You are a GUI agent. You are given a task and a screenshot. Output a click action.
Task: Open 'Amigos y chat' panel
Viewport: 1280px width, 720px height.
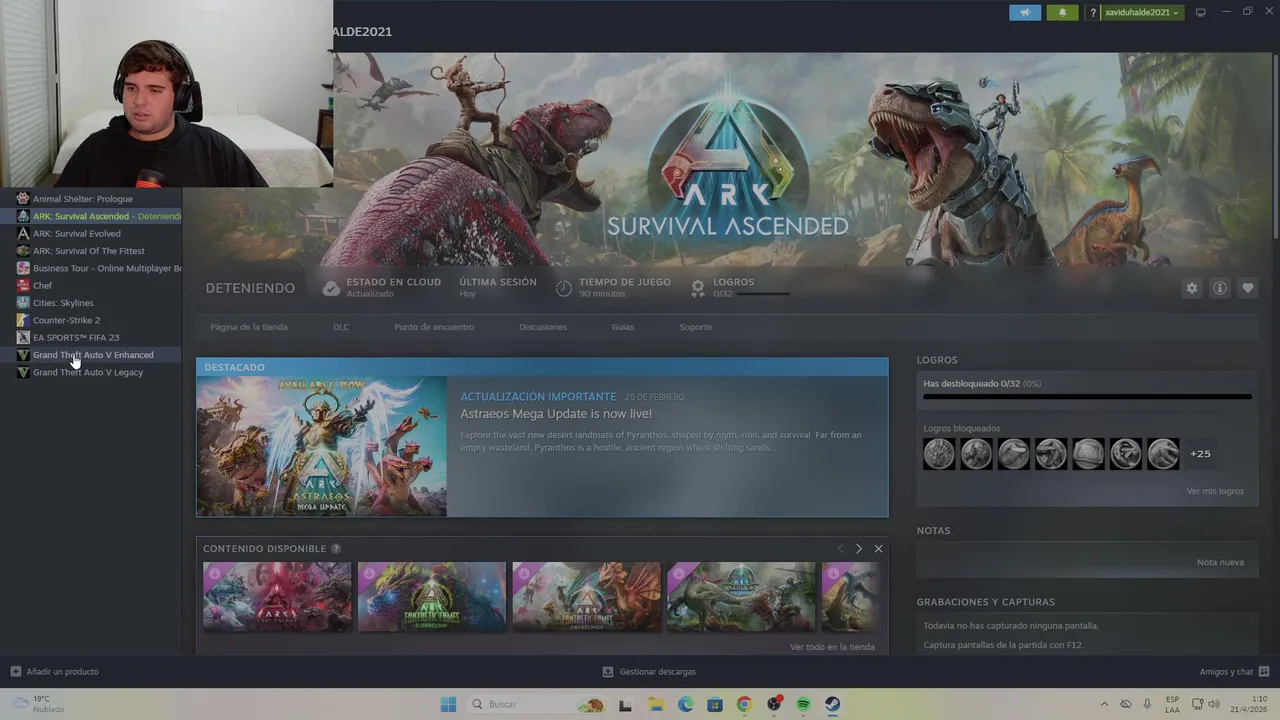(x=1234, y=672)
